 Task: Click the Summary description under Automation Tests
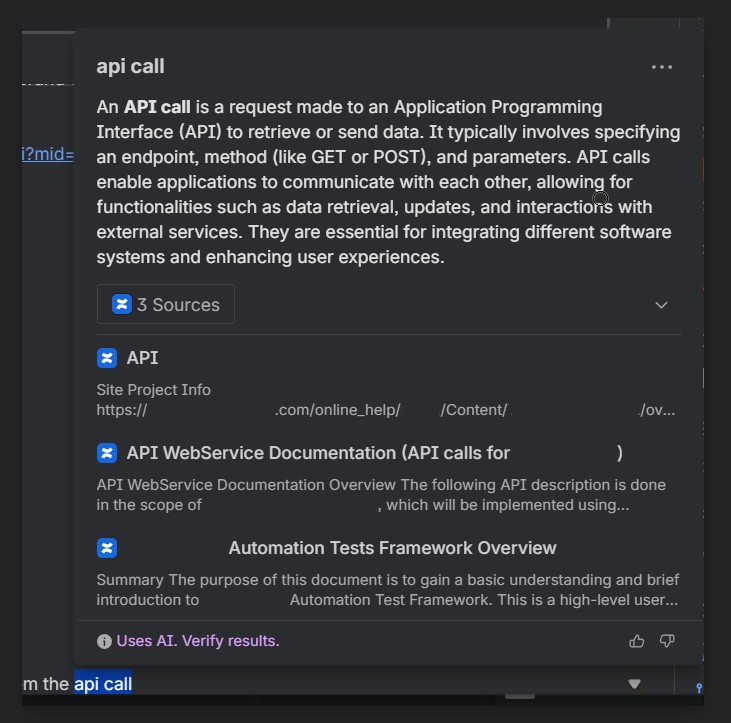click(387, 590)
